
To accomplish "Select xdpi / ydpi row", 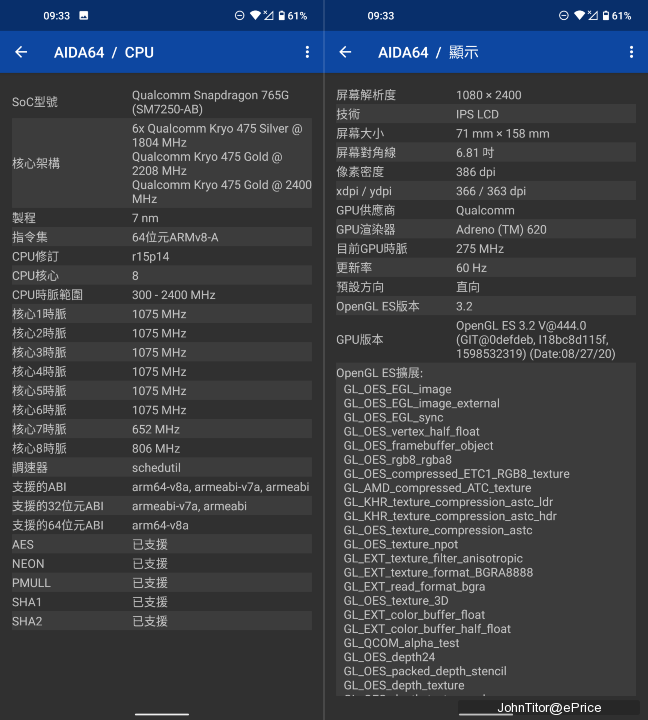I will (x=486, y=191).
